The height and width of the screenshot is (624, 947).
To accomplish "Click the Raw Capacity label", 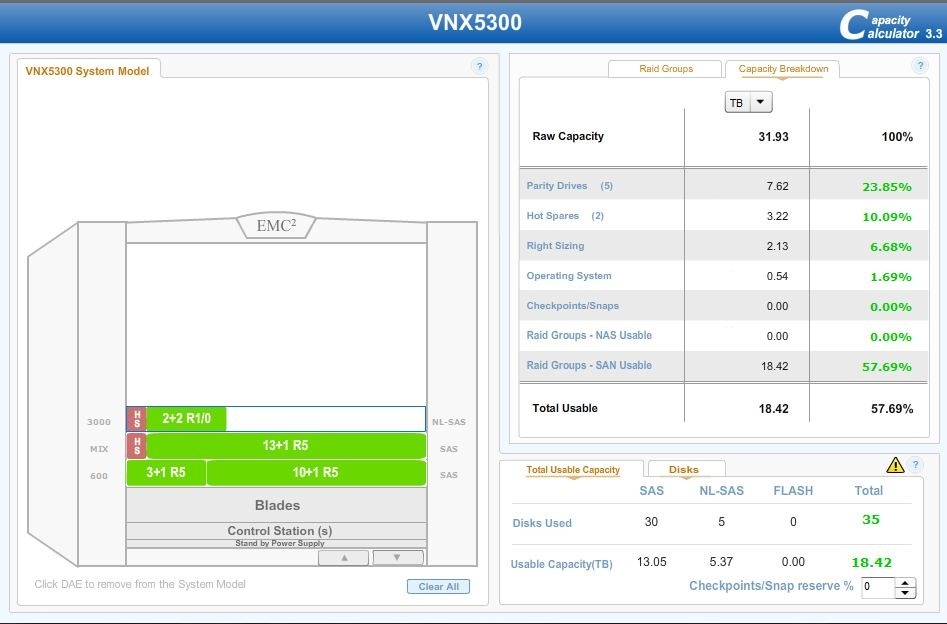I will tap(568, 136).
